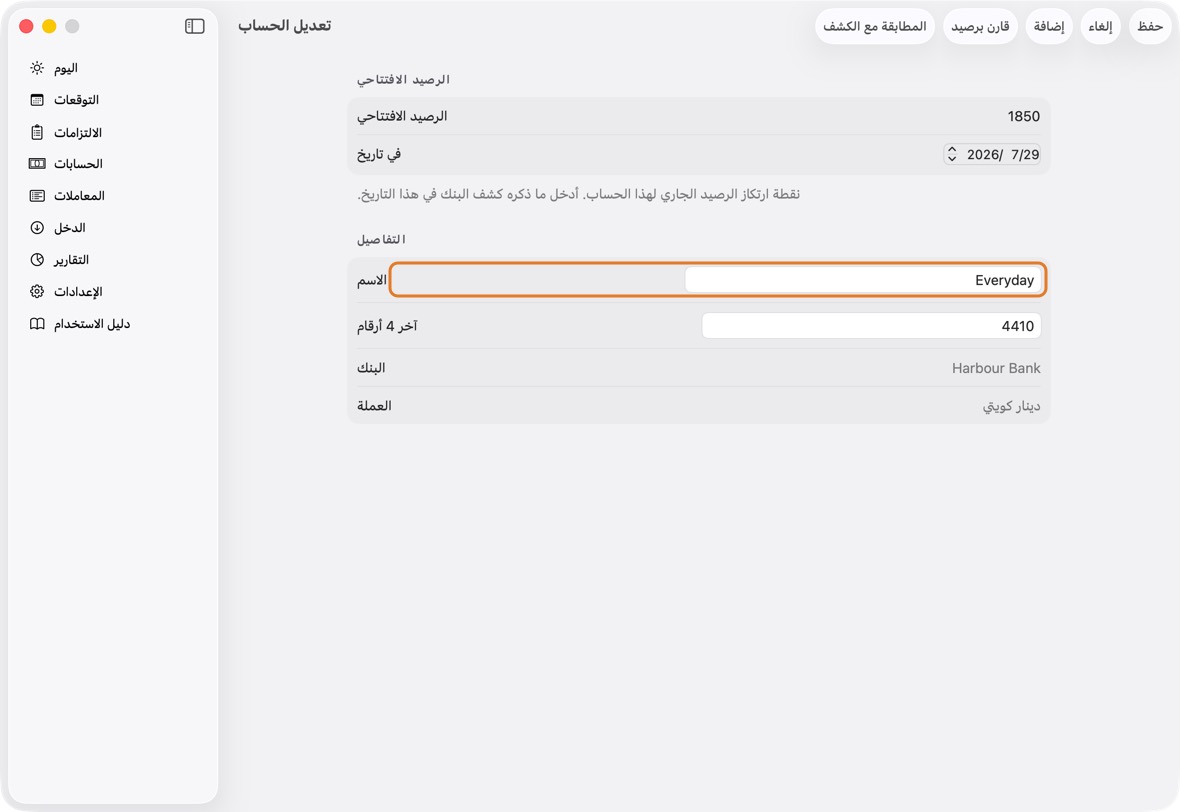The height and width of the screenshot is (812, 1180).
Task: Open الحسابات in the sidebar
Action: tap(78, 163)
